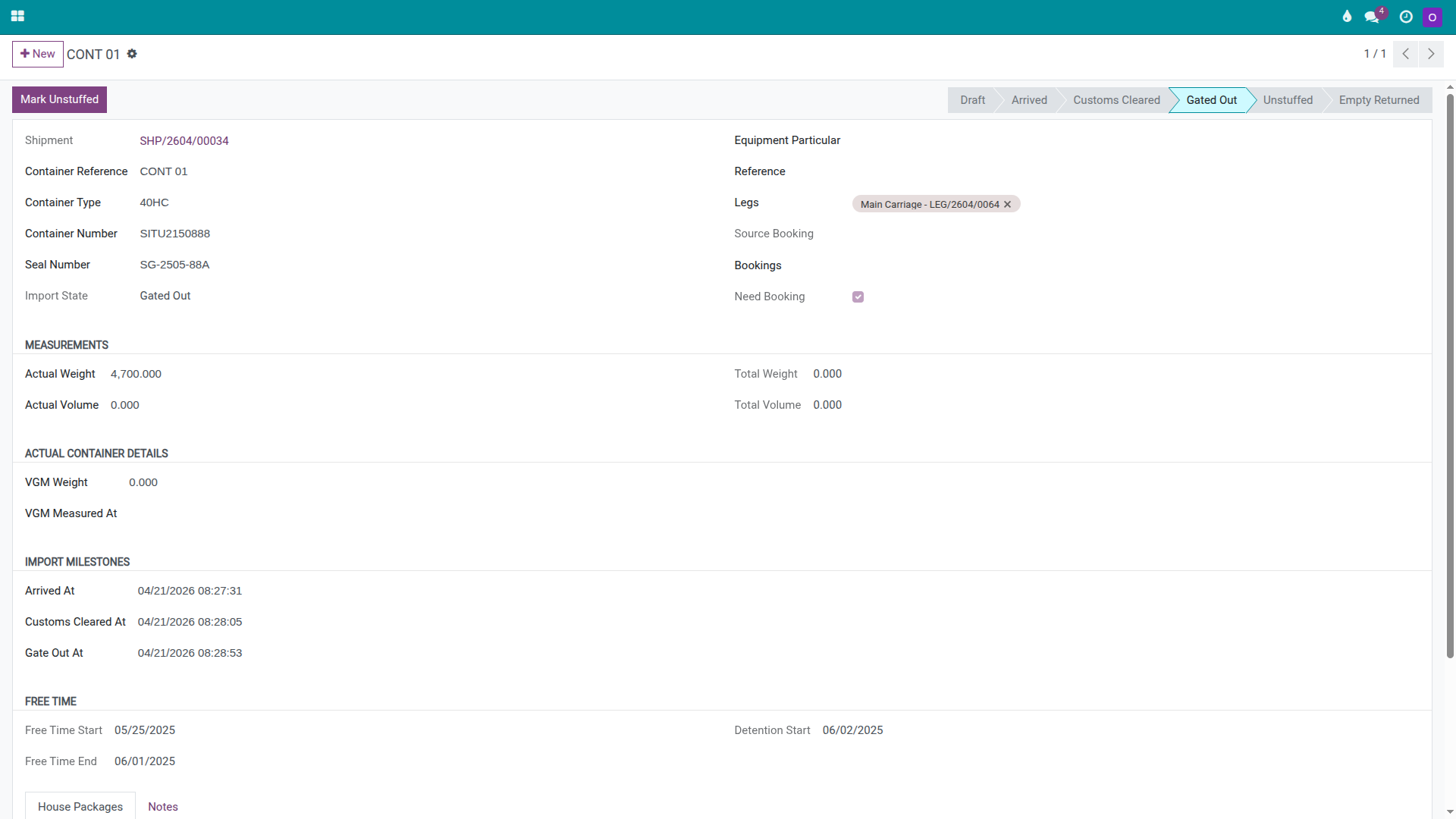Click the VGM Measured At date field

419,513
